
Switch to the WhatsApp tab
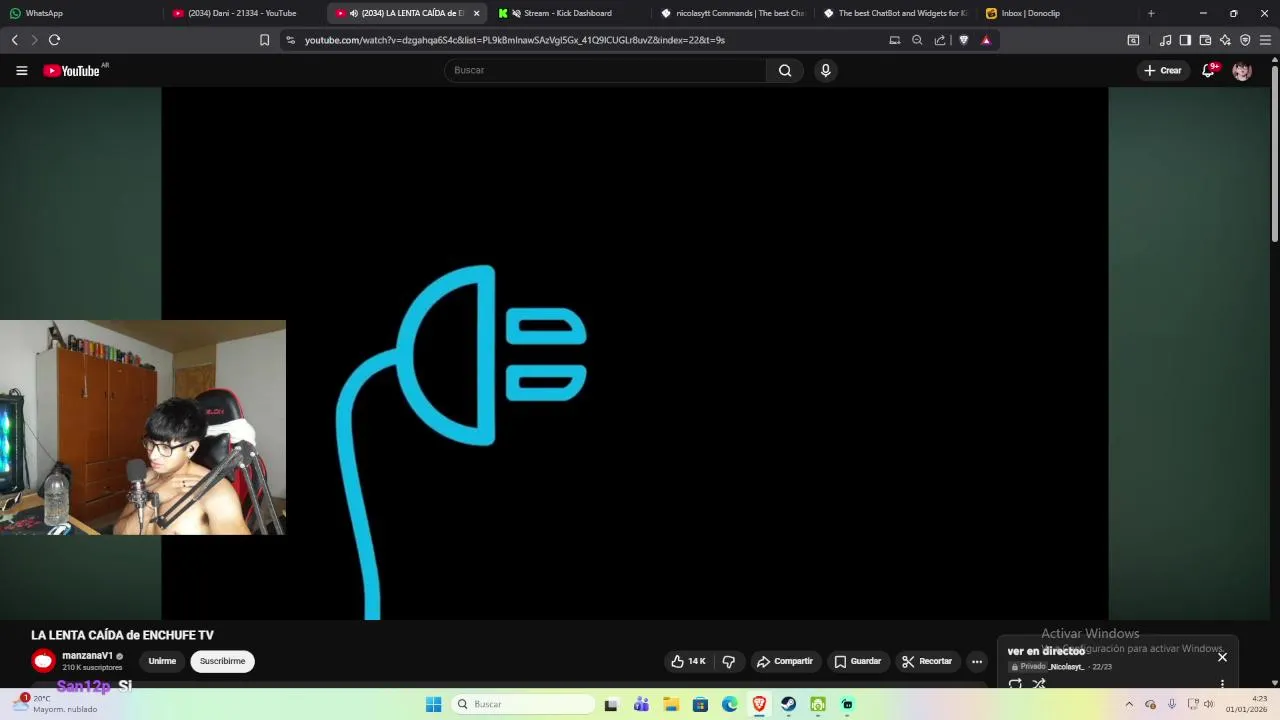pos(80,13)
